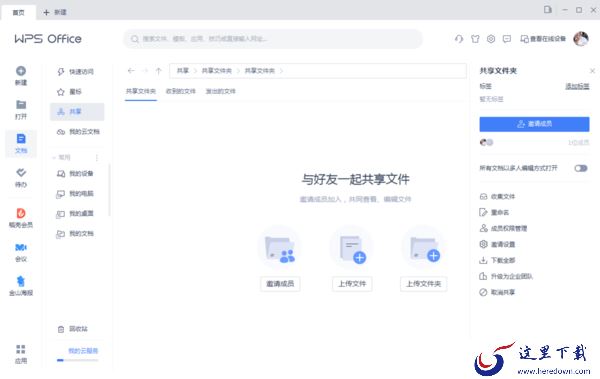Screen dimensions: 600x379
Task: Open 我的设备 in navigation list
Action: 77,173
